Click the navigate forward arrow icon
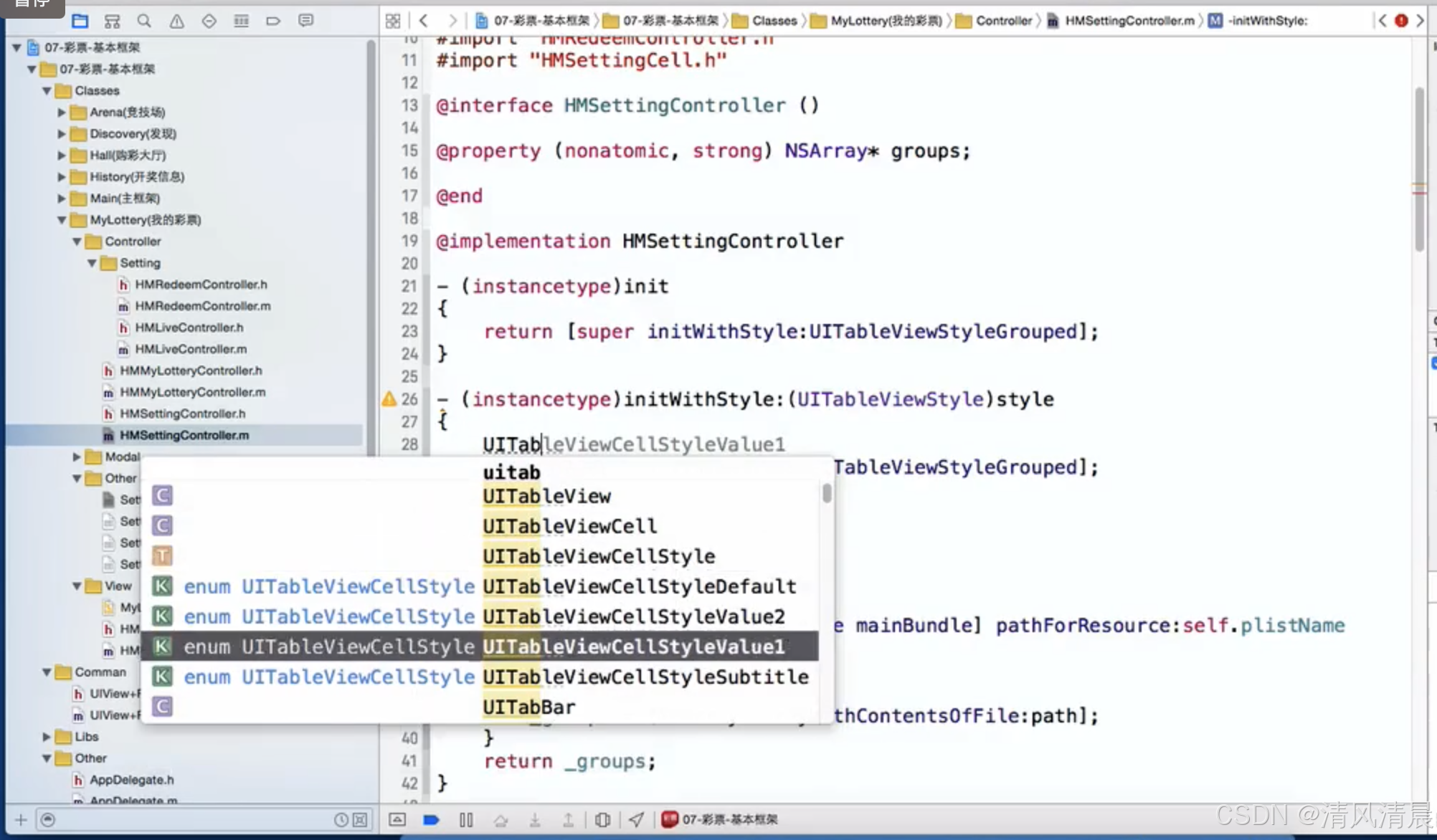1437x840 pixels. tap(452, 20)
